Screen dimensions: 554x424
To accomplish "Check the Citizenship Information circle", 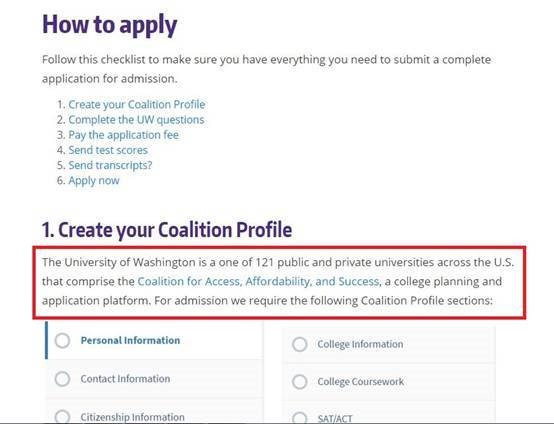I will click(x=63, y=417).
